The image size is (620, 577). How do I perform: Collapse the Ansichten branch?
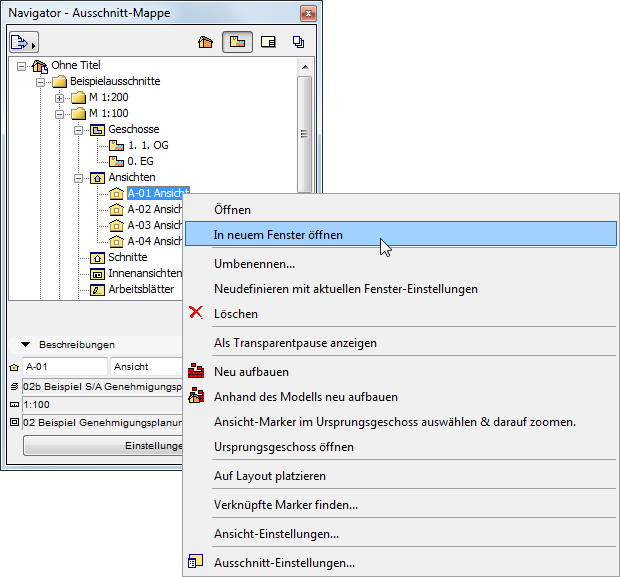pyautogui.click(x=78, y=178)
